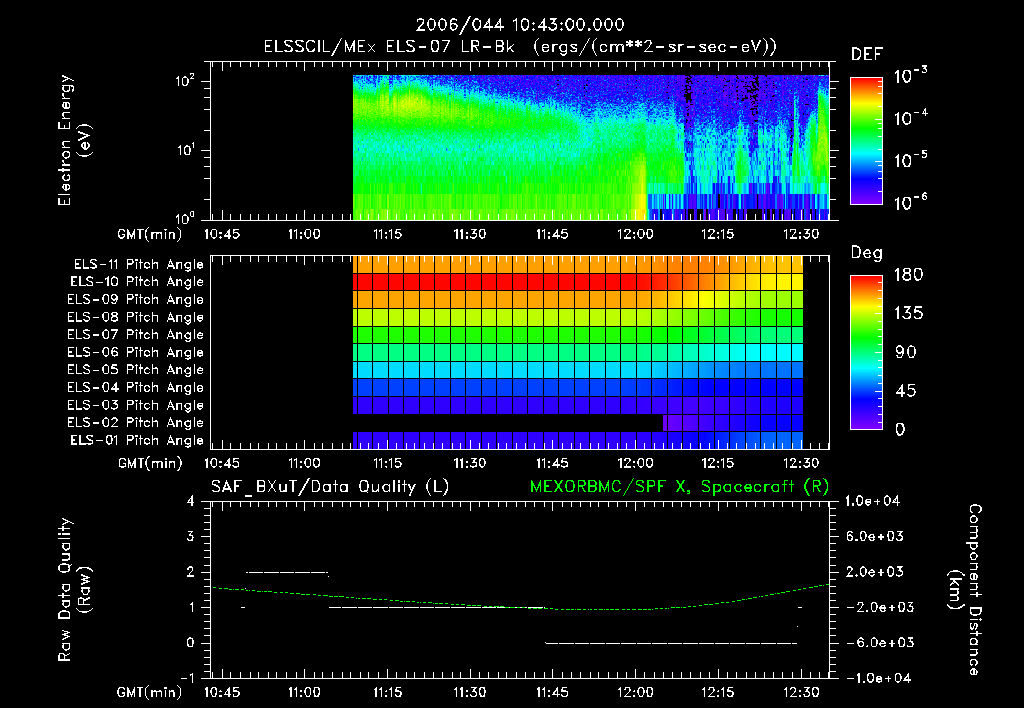Click 11:30 tick under the pitch angle panel

[470, 463]
